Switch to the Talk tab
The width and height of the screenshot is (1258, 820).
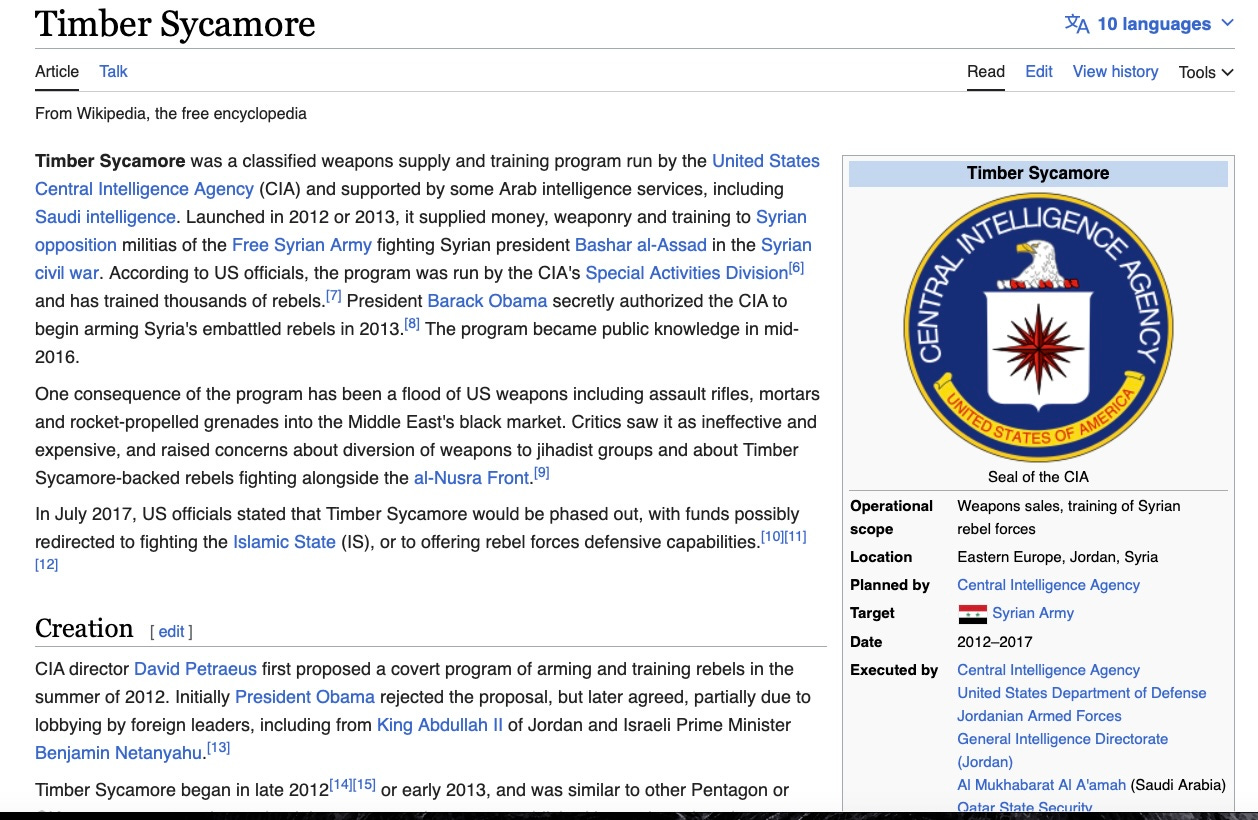[x=113, y=71]
